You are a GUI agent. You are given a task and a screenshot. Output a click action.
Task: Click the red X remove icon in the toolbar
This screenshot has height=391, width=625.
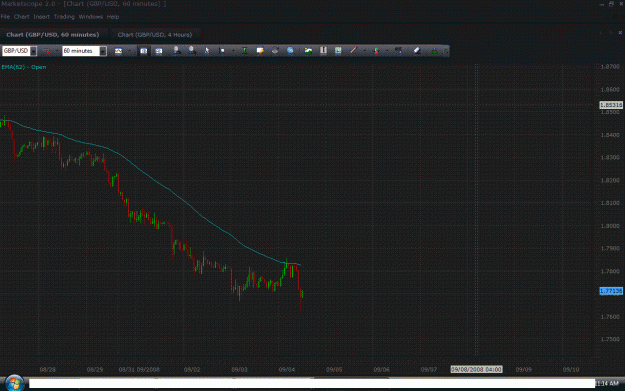click(47, 51)
